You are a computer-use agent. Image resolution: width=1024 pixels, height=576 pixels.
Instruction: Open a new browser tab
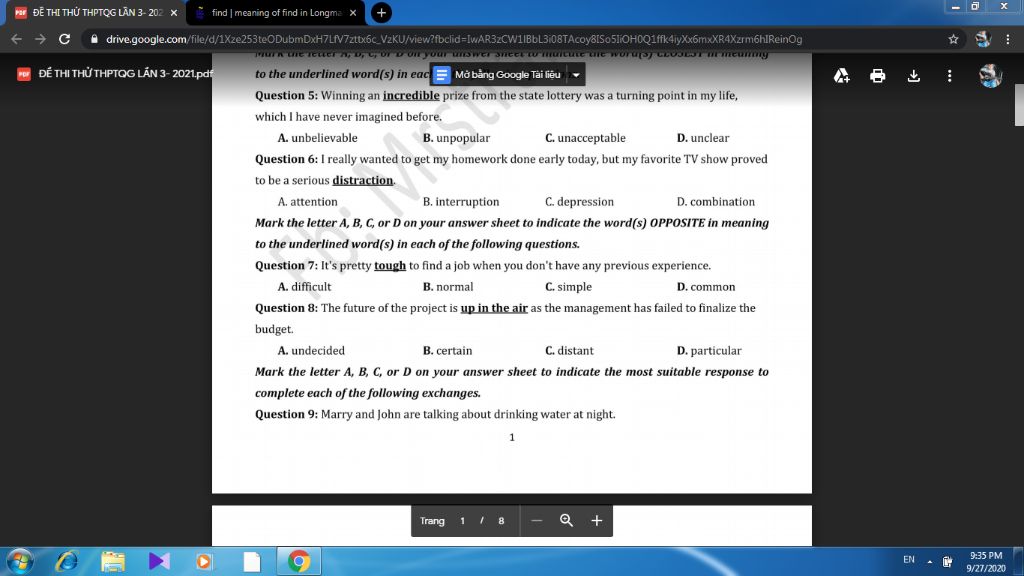pos(381,12)
